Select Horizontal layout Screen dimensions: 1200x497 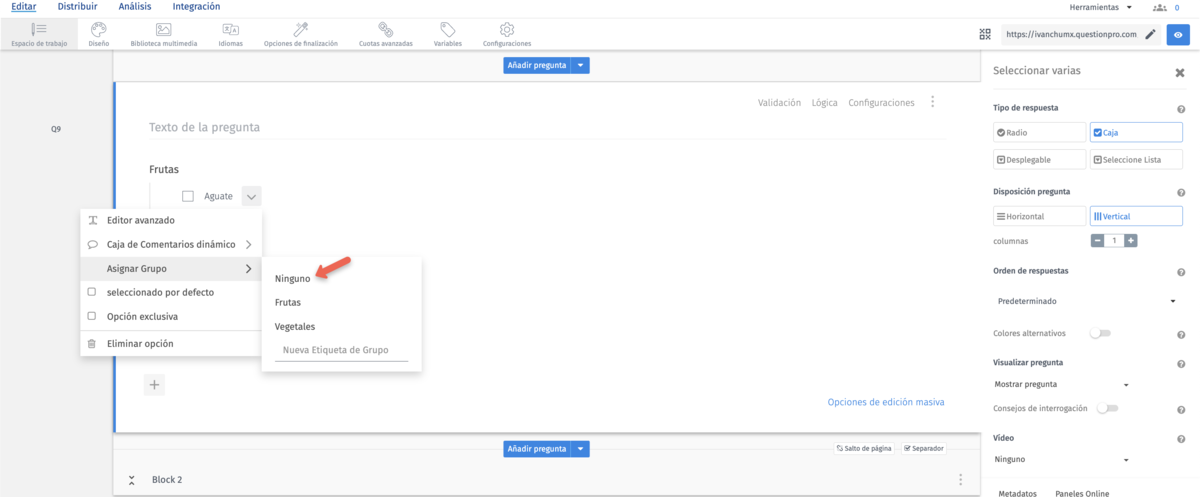click(x=1039, y=216)
